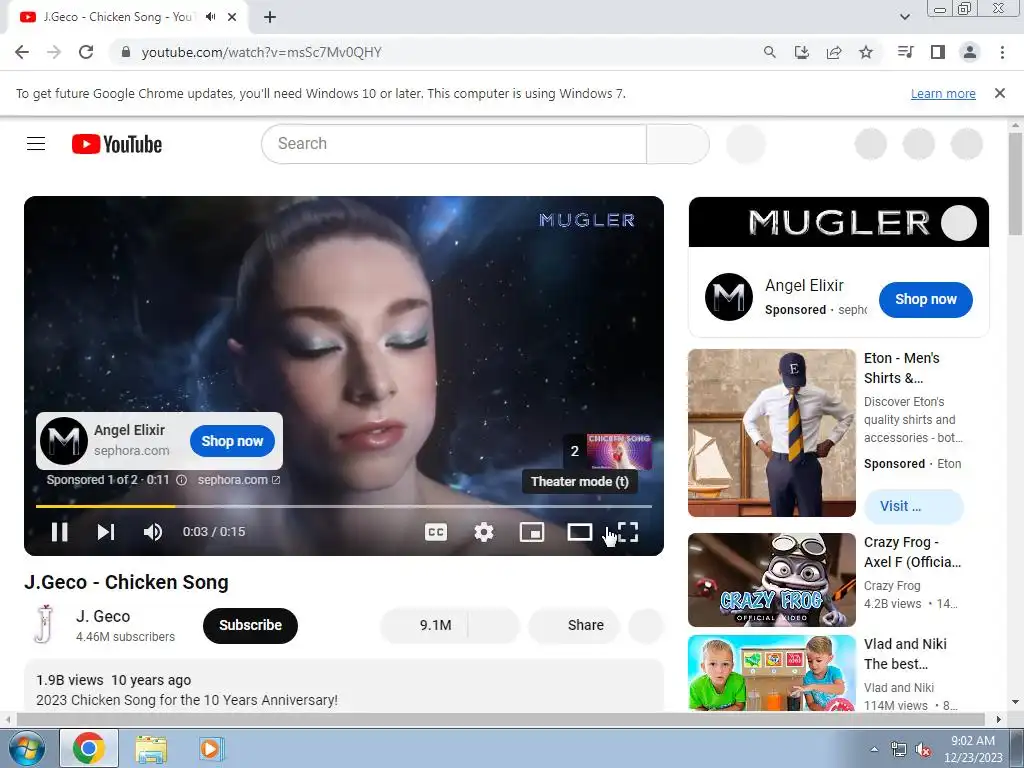
Task: Open Crazy Frog Axel F thumbnail
Action: tap(772, 580)
